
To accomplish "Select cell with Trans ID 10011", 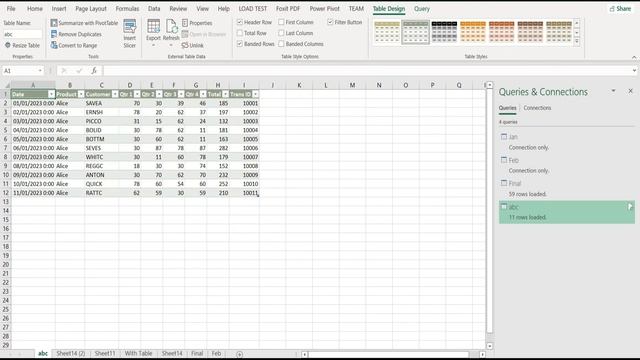I will (244, 193).
